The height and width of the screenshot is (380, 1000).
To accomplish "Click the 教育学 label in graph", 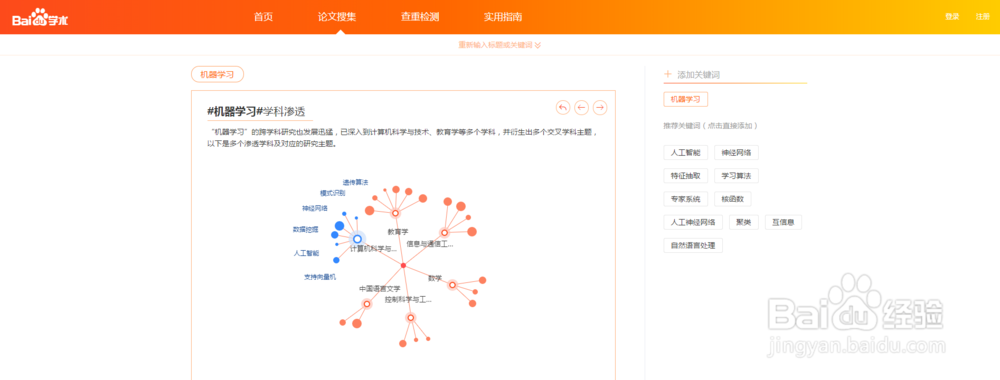I will point(398,232).
